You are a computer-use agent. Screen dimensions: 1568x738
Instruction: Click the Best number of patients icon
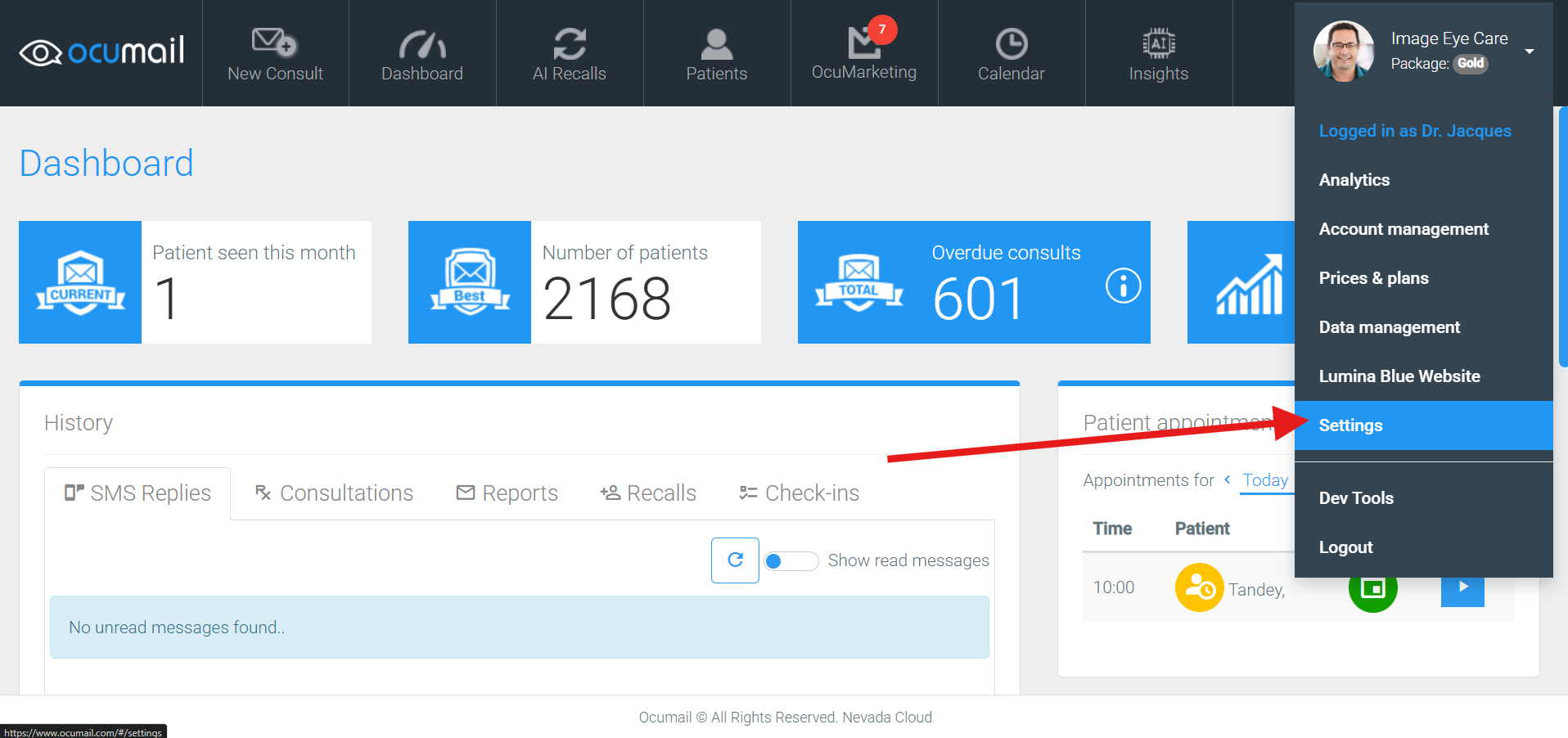[470, 282]
